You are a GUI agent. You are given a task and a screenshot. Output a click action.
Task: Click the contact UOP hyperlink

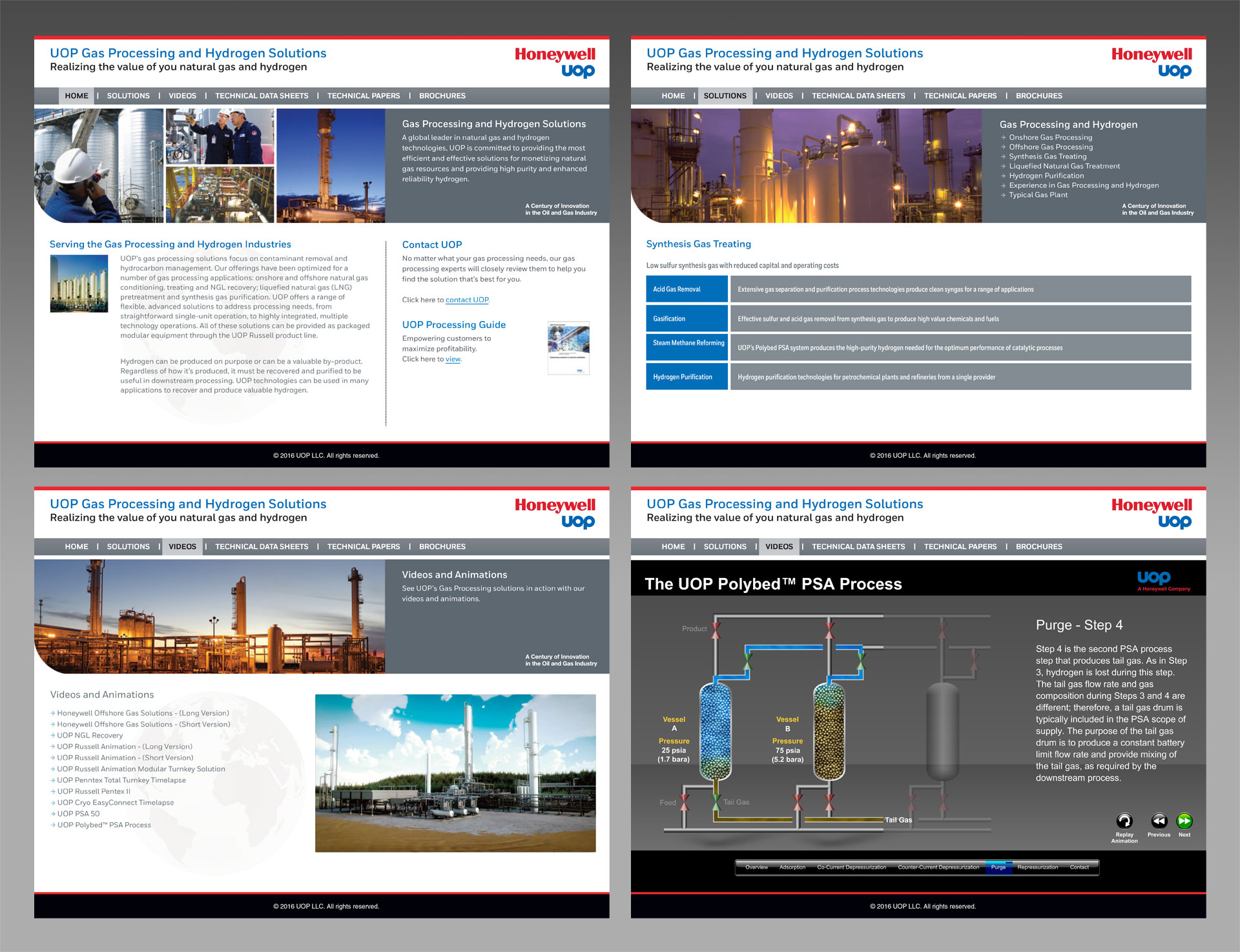coord(467,300)
